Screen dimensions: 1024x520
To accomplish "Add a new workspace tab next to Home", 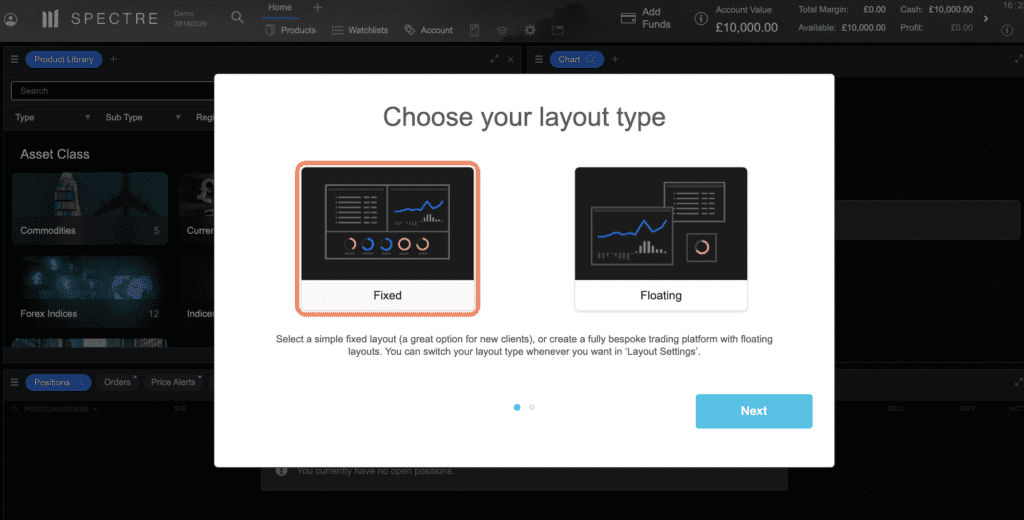I will 317,7.
